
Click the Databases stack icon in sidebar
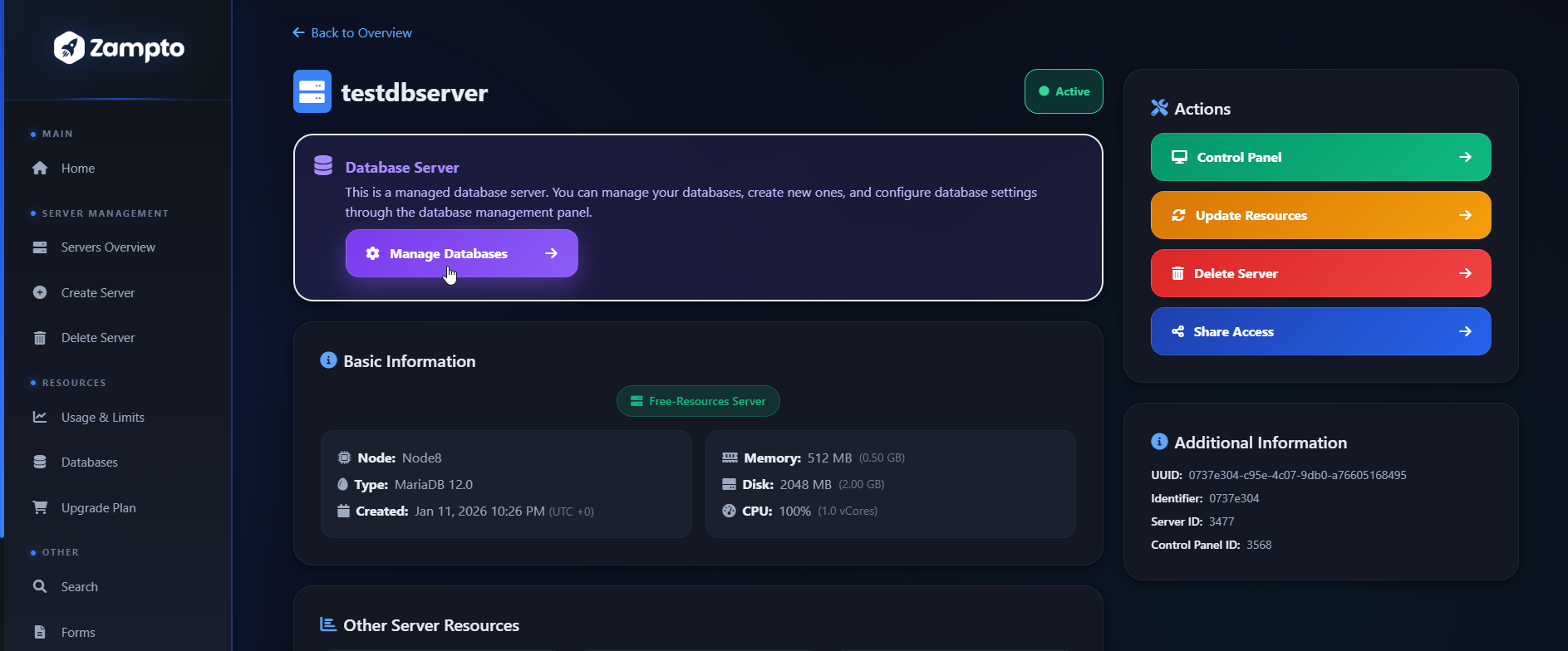tap(40, 463)
